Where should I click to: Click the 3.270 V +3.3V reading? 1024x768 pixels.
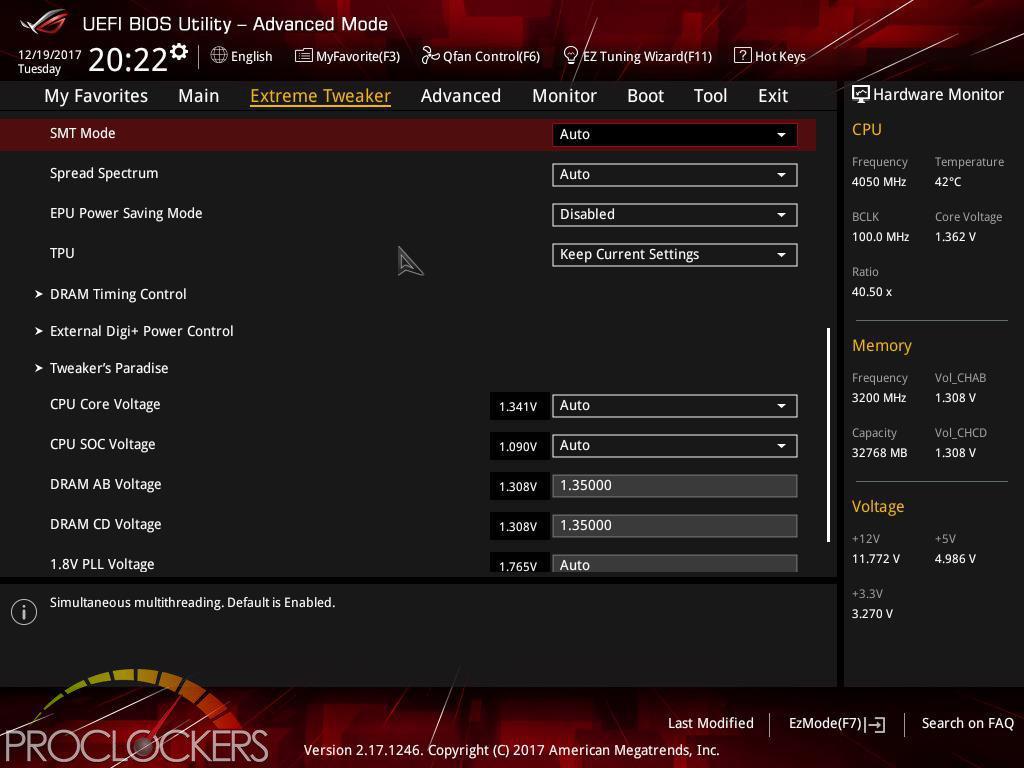[x=872, y=613]
